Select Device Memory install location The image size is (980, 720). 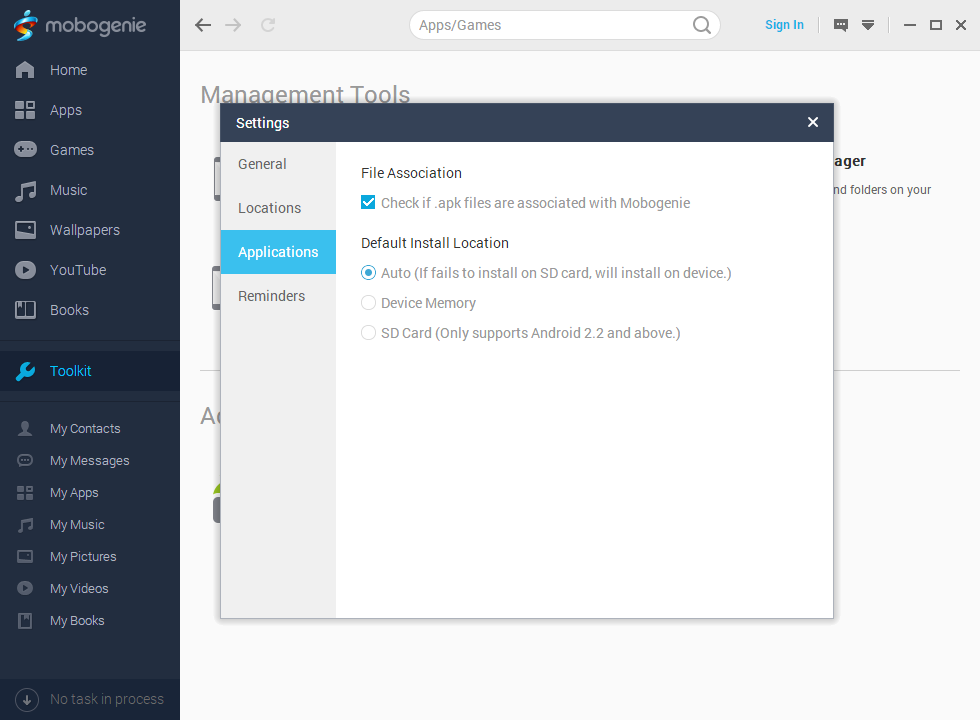coord(368,303)
